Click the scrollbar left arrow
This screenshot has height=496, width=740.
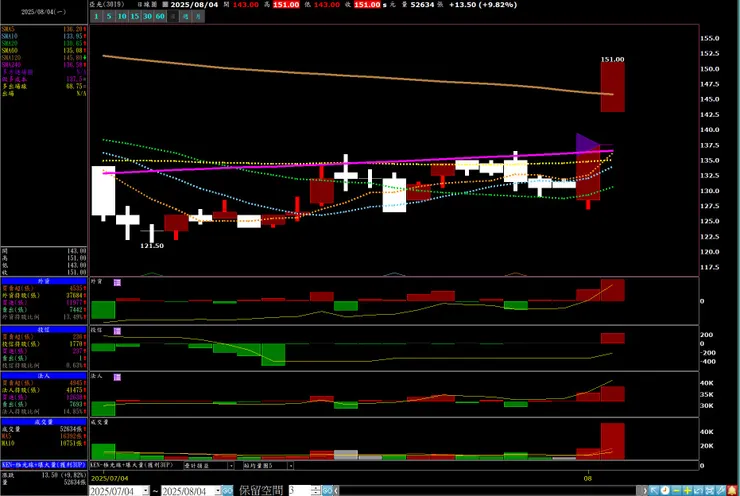pos(336,491)
